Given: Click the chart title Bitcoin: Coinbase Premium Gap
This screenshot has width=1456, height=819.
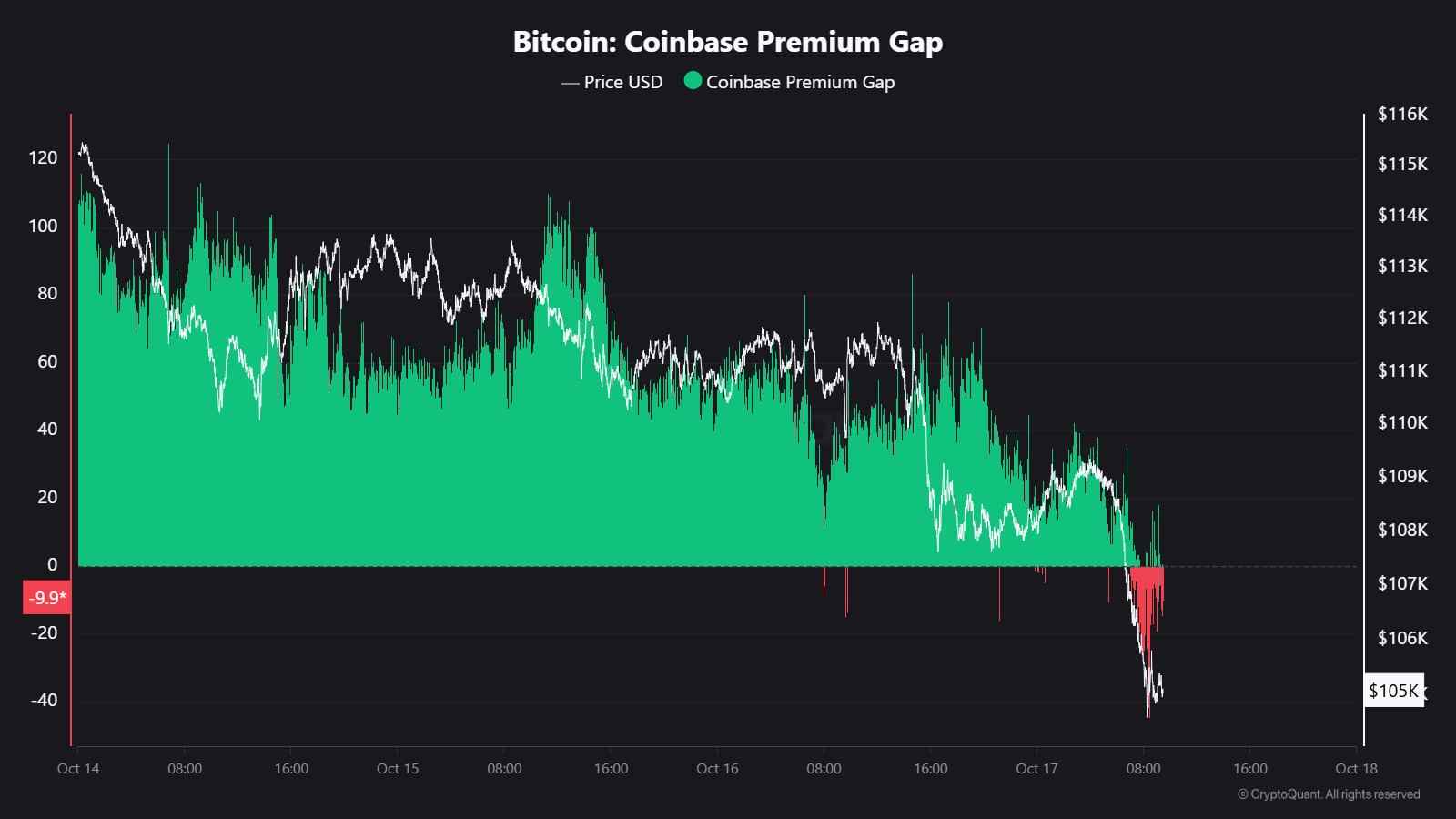Looking at the screenshot, I should tap(728, 42).
